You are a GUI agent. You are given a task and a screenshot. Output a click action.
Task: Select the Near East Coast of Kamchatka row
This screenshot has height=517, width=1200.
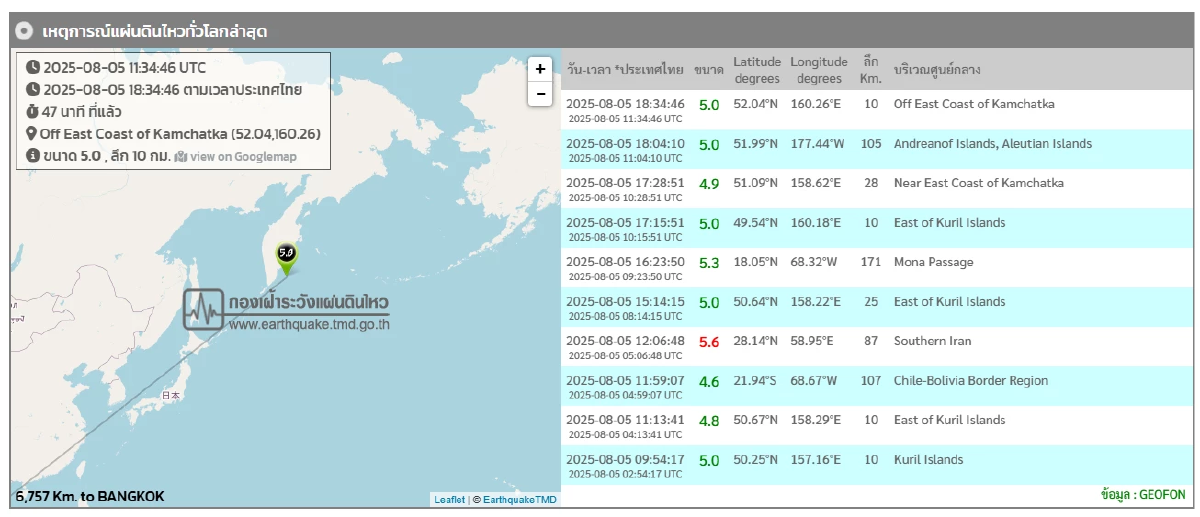(878, 189)
